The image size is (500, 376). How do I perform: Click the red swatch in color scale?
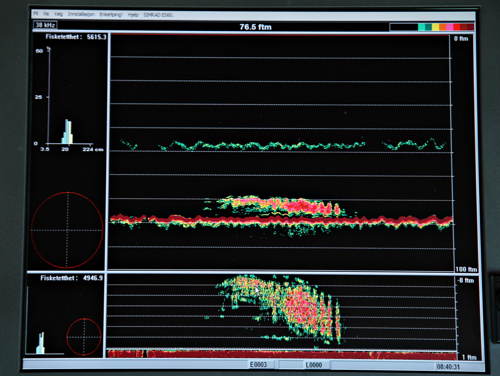pos(456,27)
